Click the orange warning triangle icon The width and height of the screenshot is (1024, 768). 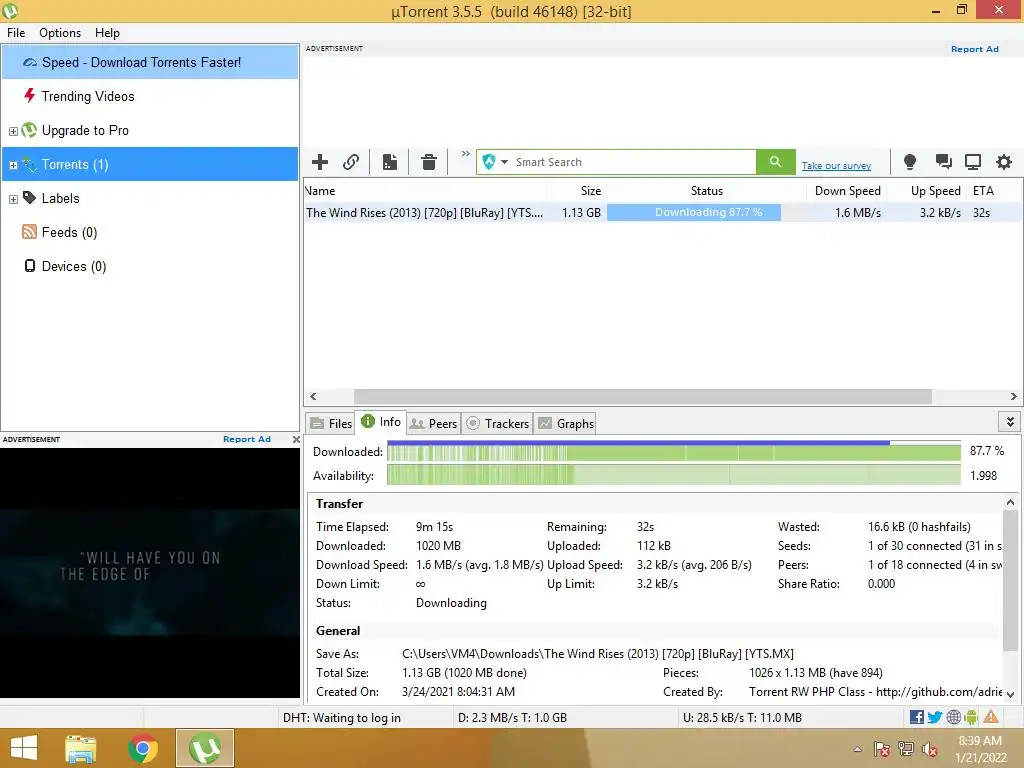[991, 716]
